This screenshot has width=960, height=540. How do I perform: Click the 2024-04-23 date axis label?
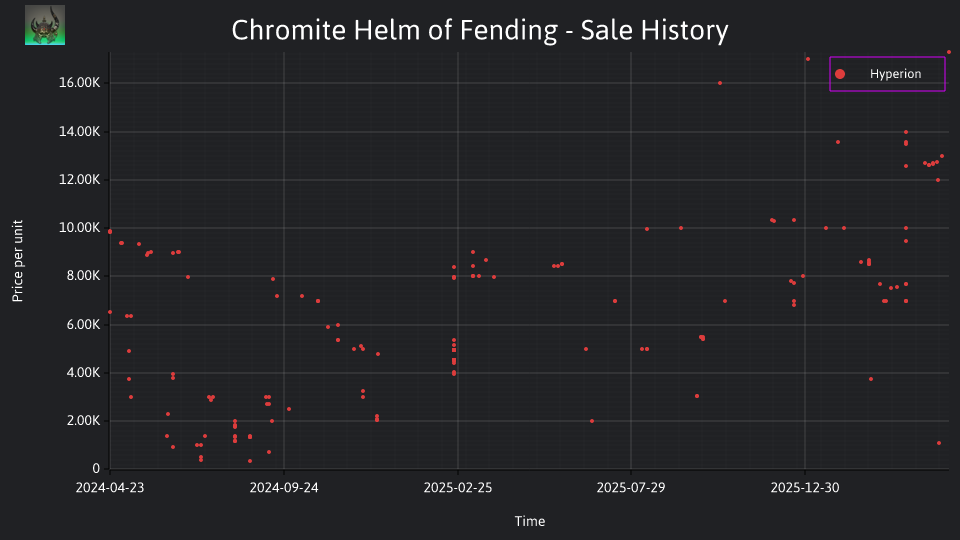point(110,488)
